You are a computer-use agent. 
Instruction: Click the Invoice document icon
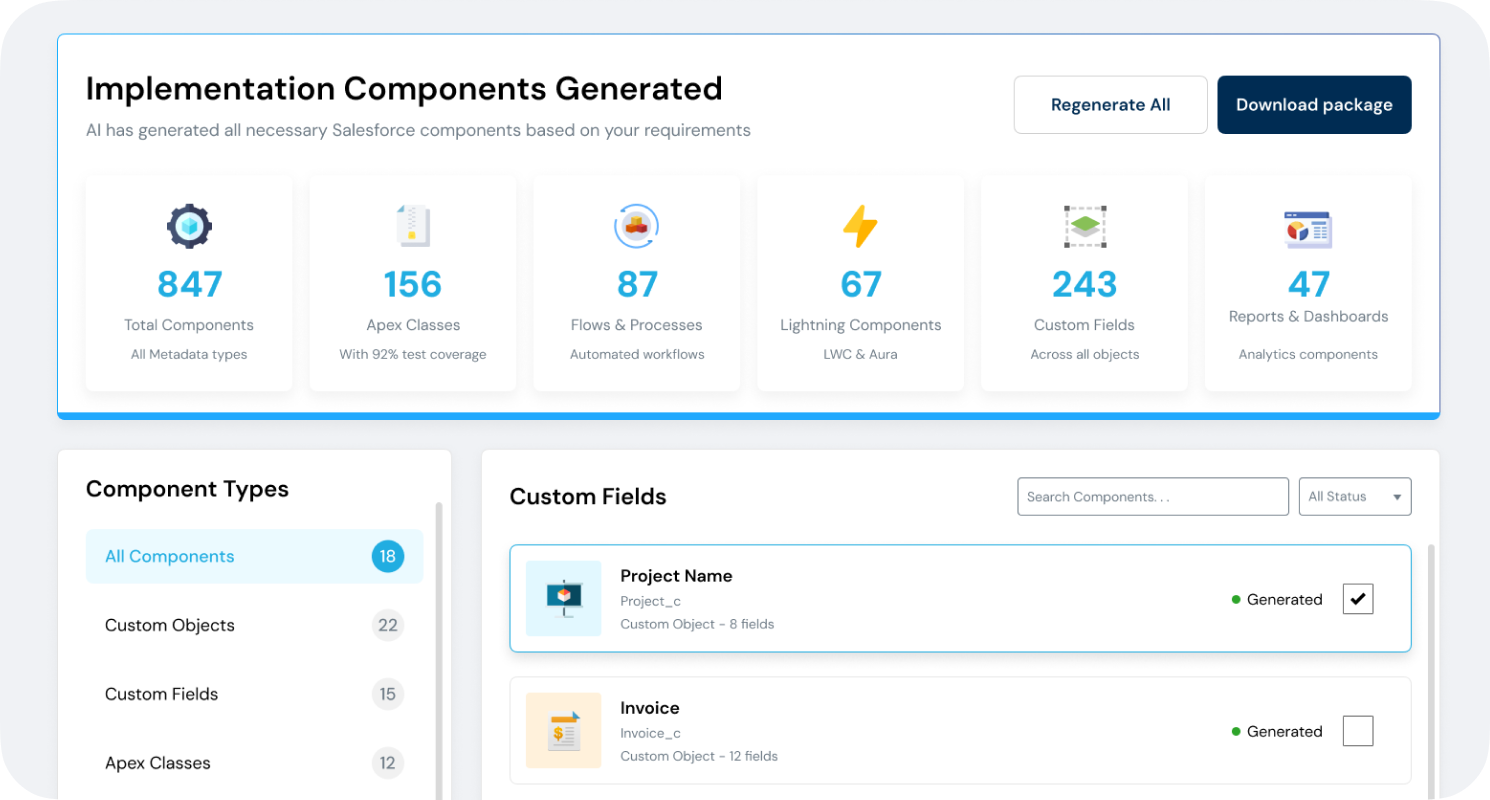[x=564, y=731]
